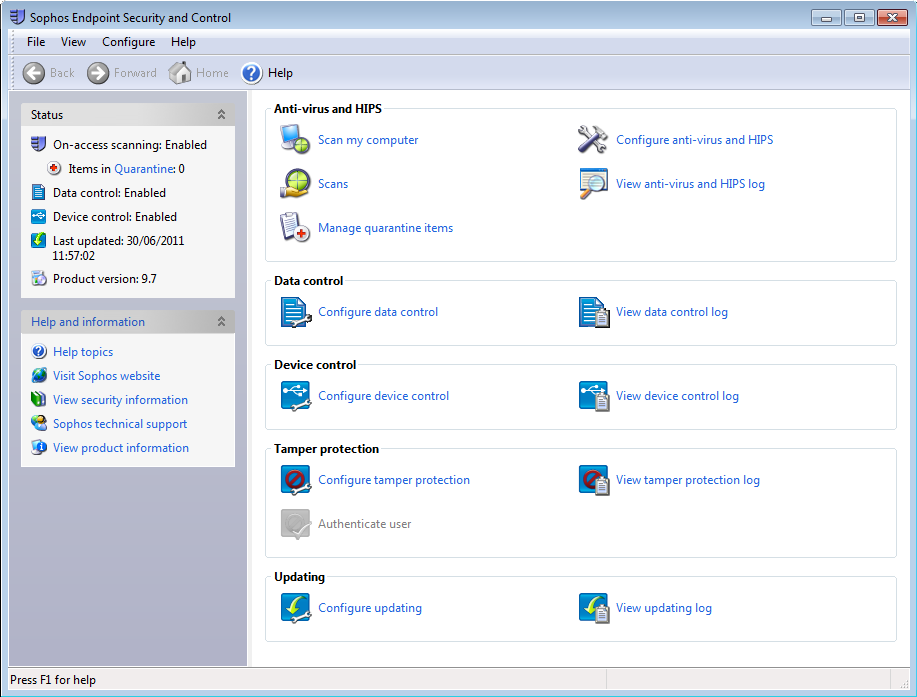Open the Scans link
The image size is (917, 697).
333,184
